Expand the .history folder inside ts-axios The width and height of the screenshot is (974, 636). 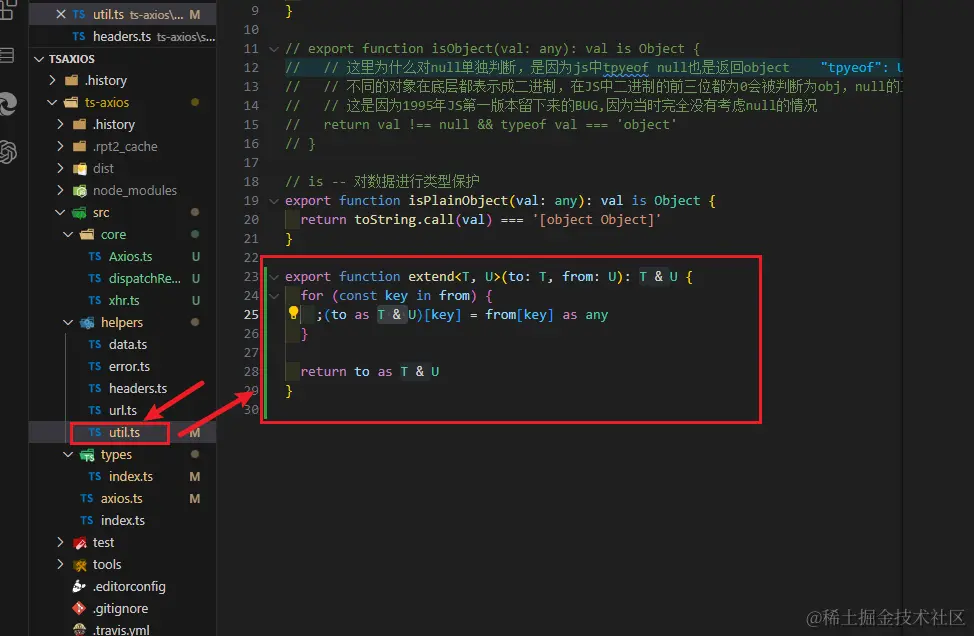60,124
